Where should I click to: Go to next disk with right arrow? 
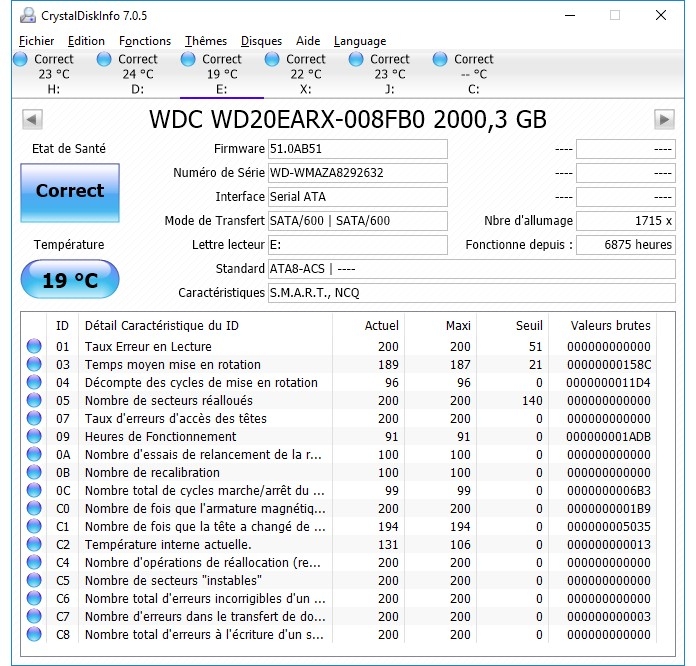664,119
